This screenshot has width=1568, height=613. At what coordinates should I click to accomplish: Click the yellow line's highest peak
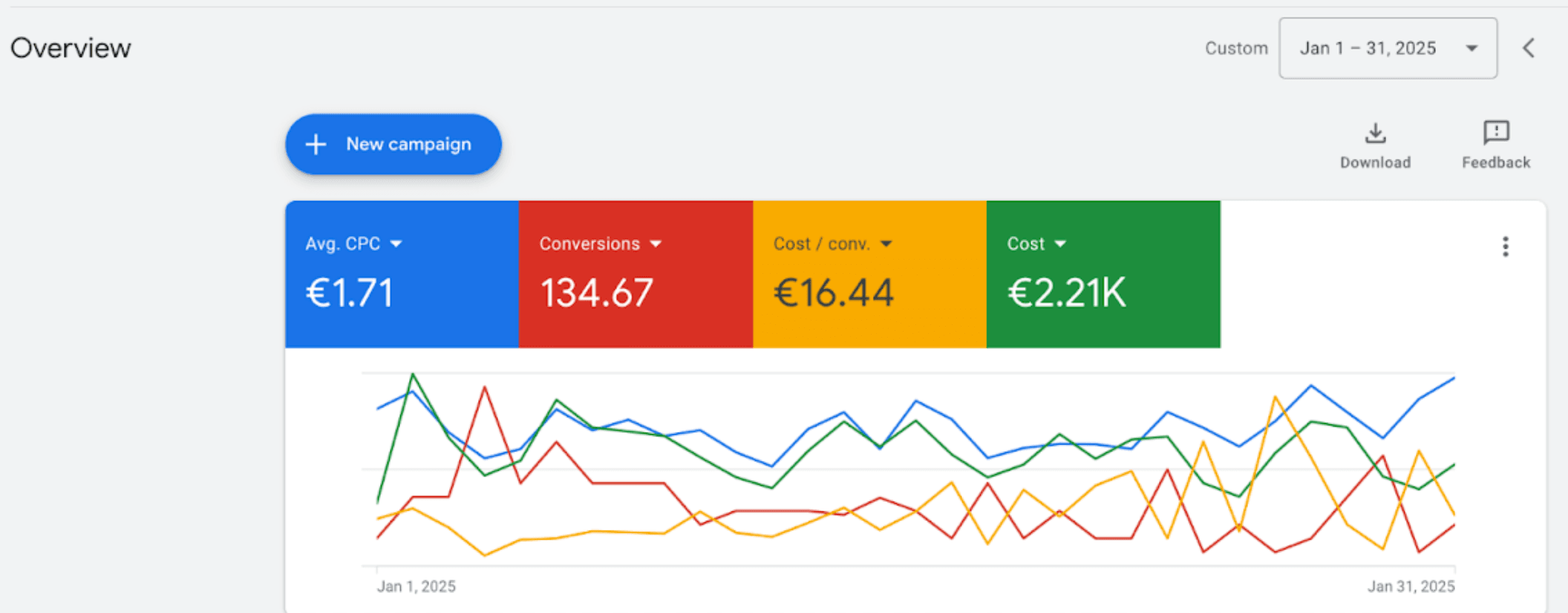tap(1275, 398)
